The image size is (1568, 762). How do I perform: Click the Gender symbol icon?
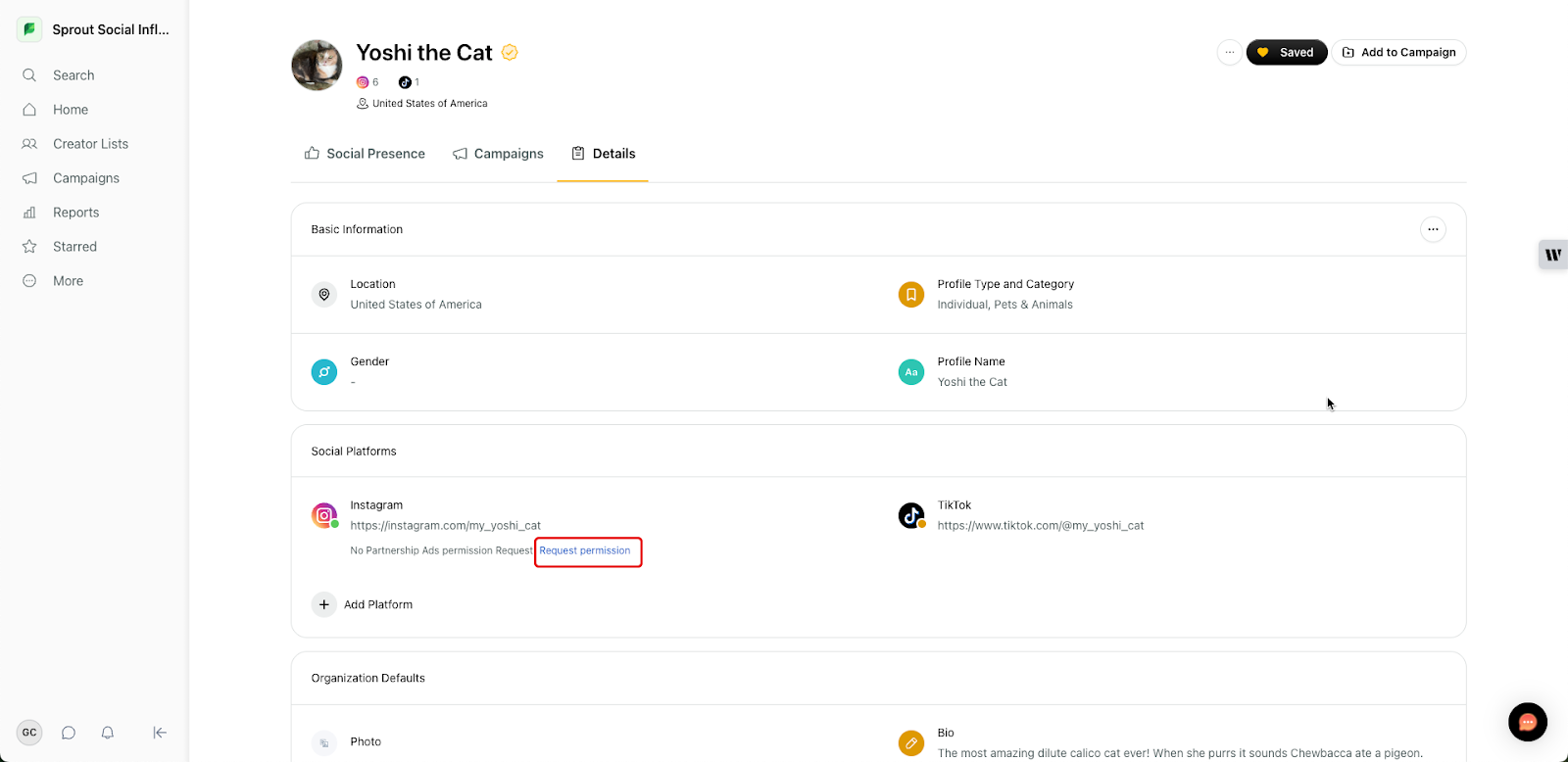(x=324, y=372)
